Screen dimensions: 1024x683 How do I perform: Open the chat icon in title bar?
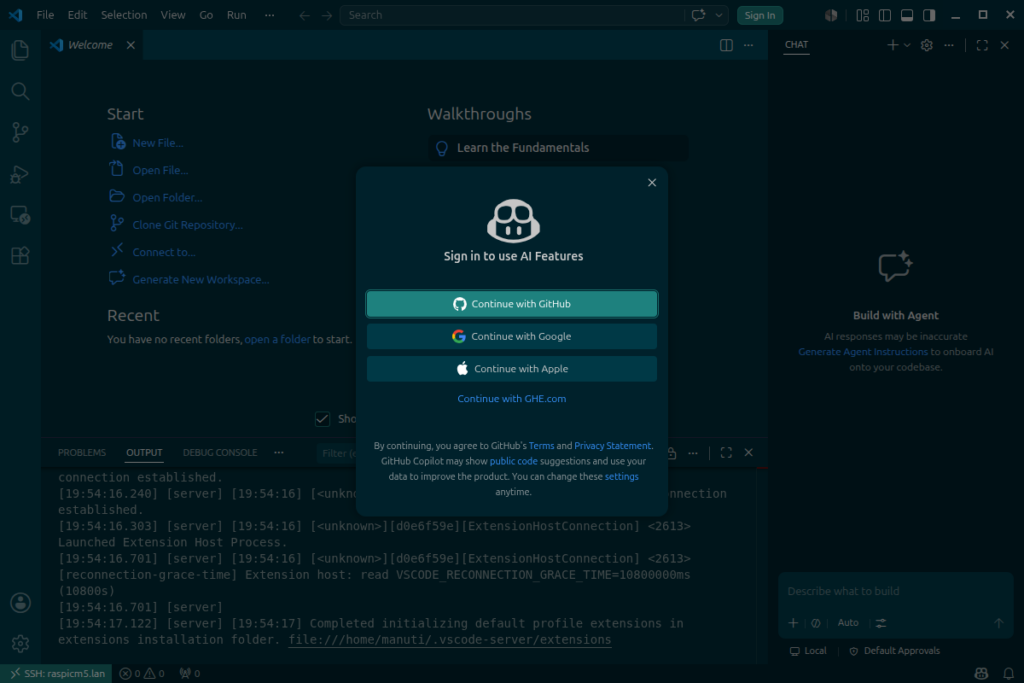[698, 15]
